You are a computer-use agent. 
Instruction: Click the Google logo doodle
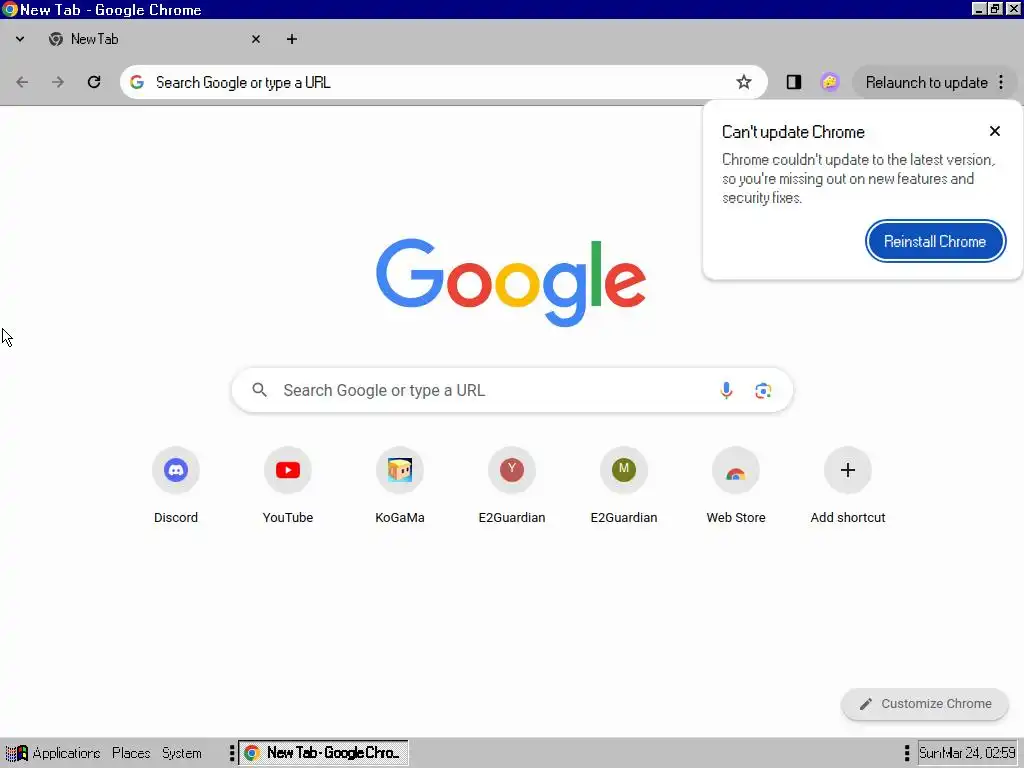511,281
